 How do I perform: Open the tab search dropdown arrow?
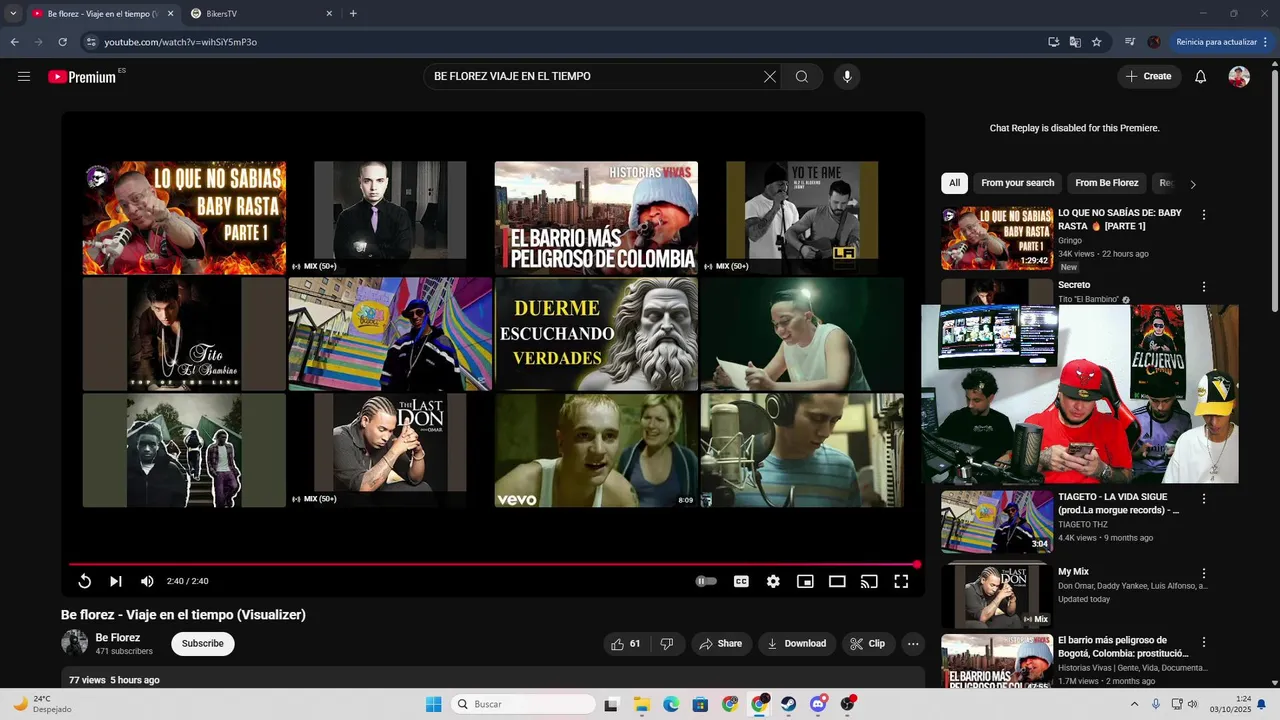(x=13, y=14)
